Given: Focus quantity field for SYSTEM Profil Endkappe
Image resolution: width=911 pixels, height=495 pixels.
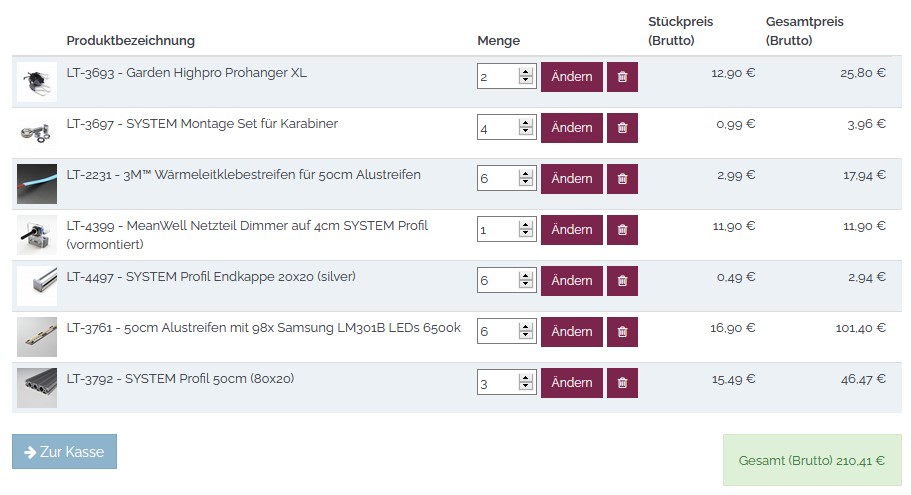Looking at the screenshot, I should tap(497, 281).
